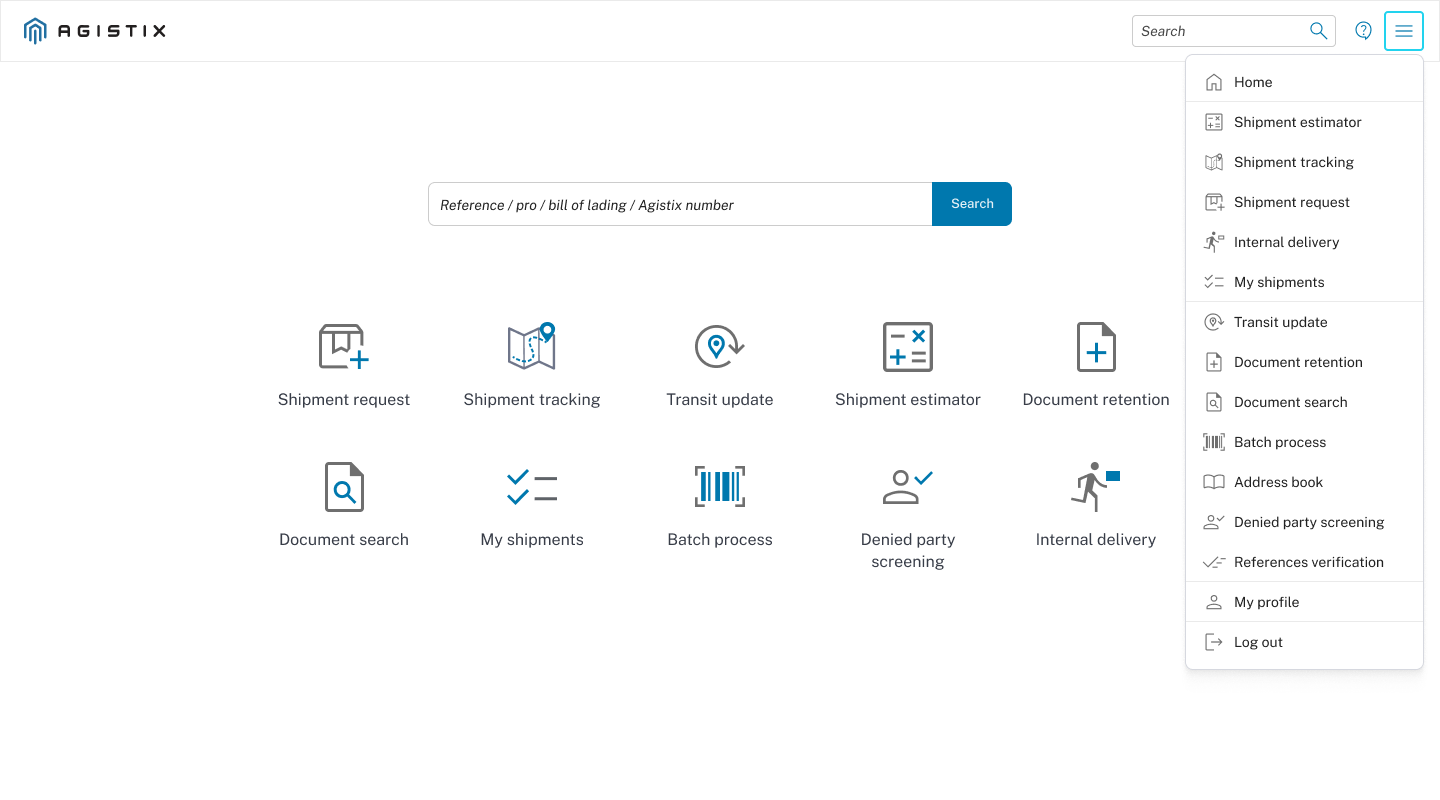Screen dimensions: 1440x800
Task: Click the Internal delivery runner tile
Action: pos(1096,487)
